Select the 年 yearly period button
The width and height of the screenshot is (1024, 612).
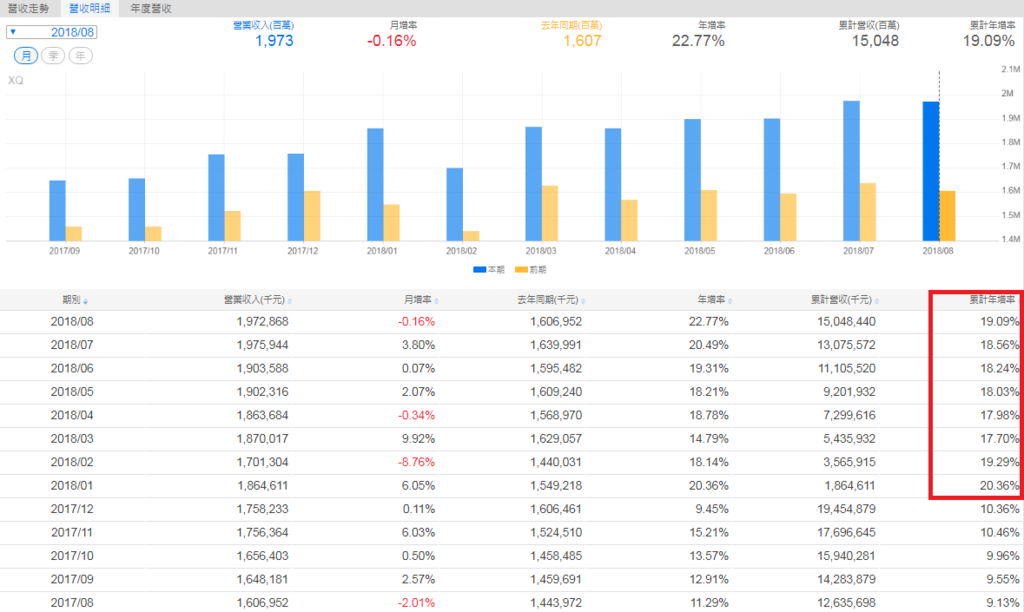click(80, 56)
